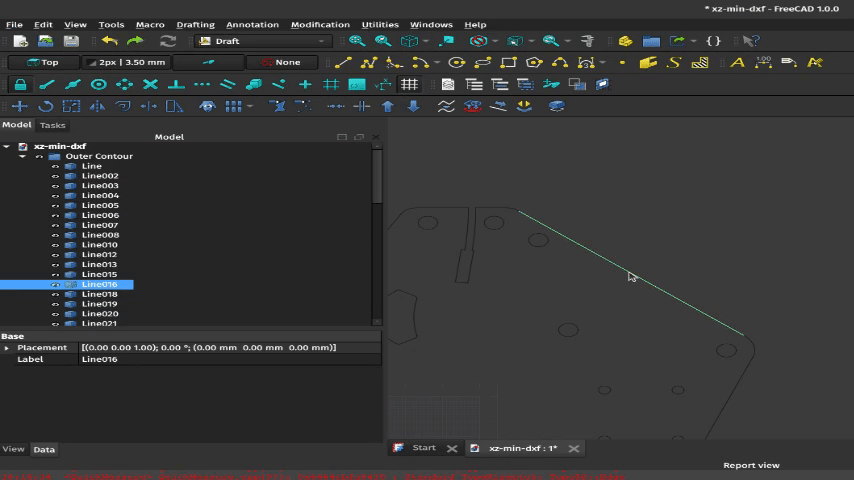Select the Draft Rectangle tool

pyautogui.click(x=508, y=63)
